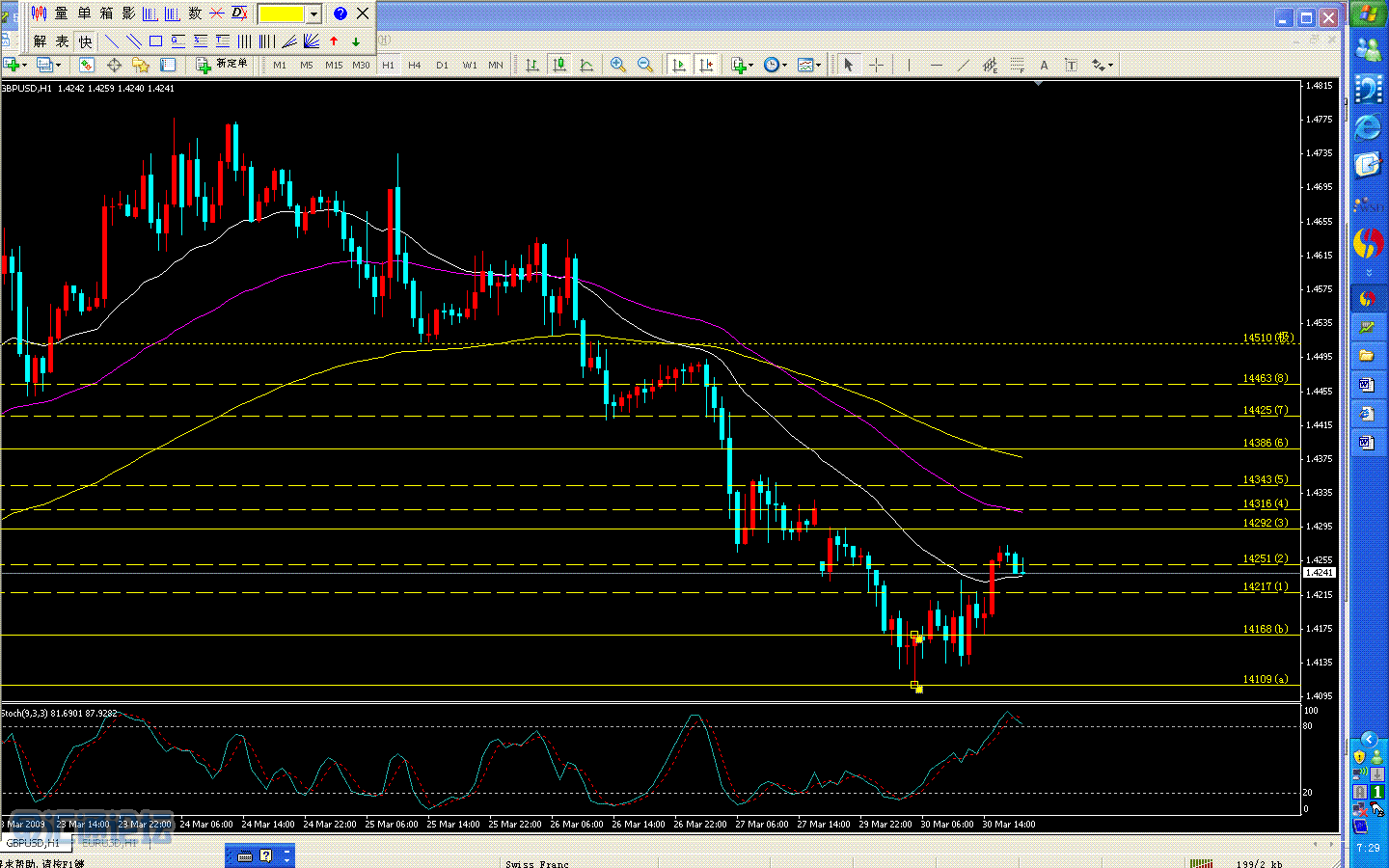Select the H1 timeframe button

pyautogui.click(x=388, y=66)
